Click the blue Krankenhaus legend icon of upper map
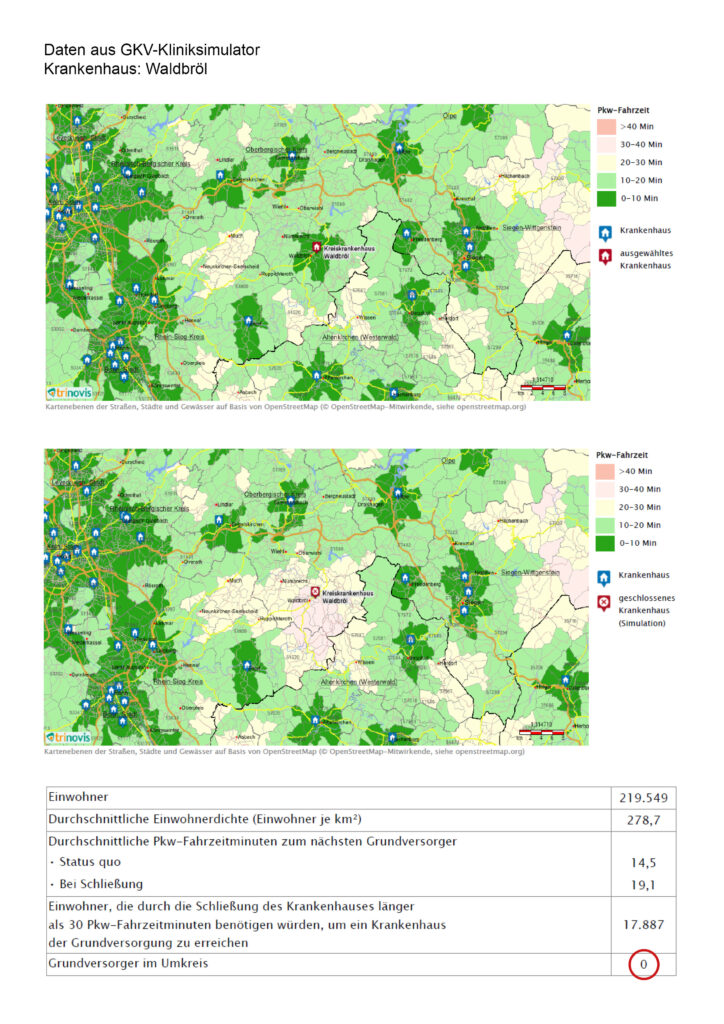Viewport: 724px width, 1024px height. pos(605,232)
